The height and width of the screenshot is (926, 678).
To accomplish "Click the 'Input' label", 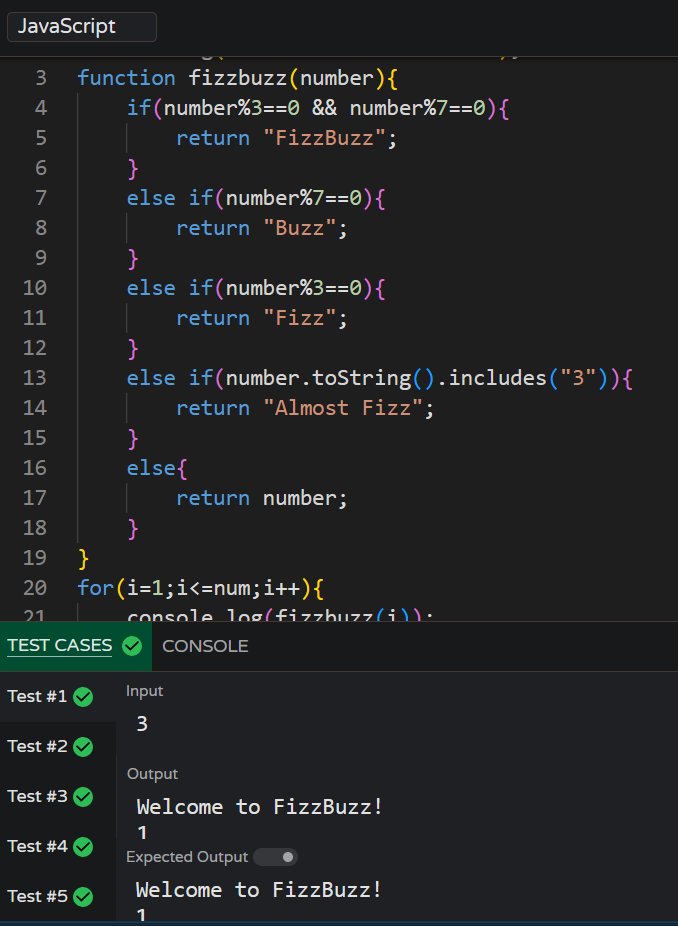I will [x=145, y=691].
